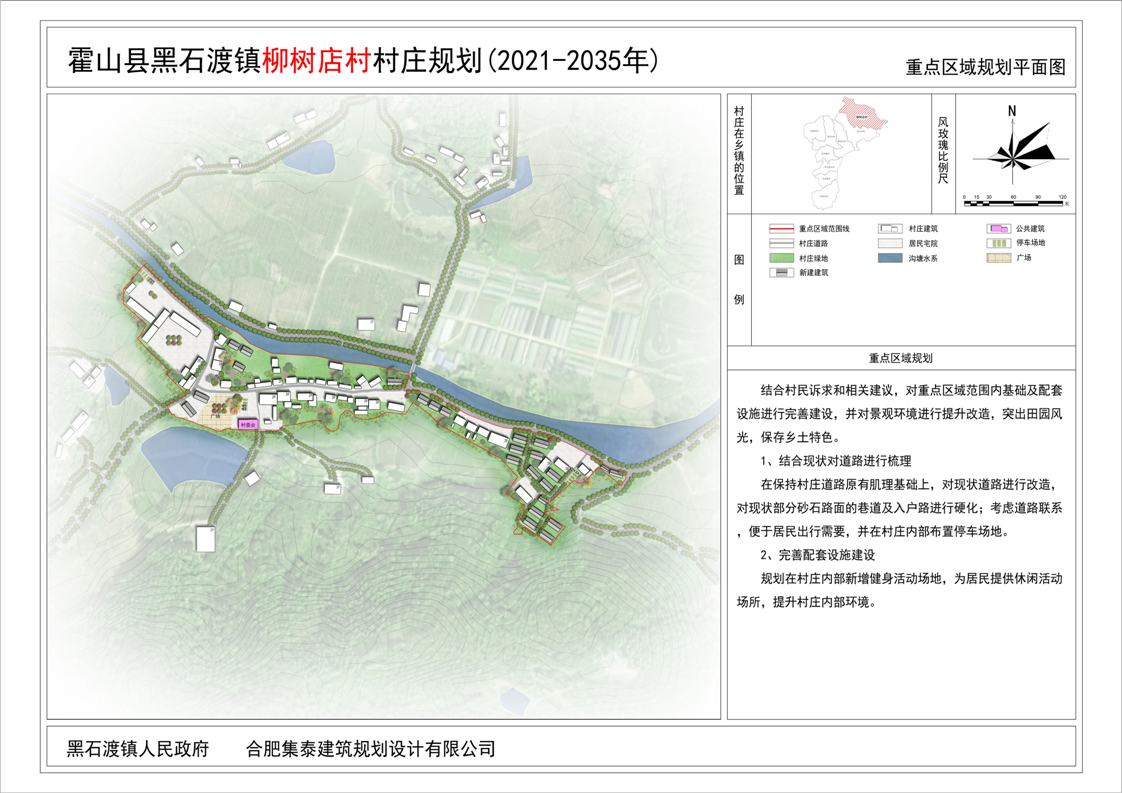
Task: Click the 村庄建筑 legend symbol
Action: [x=889, y=229]
